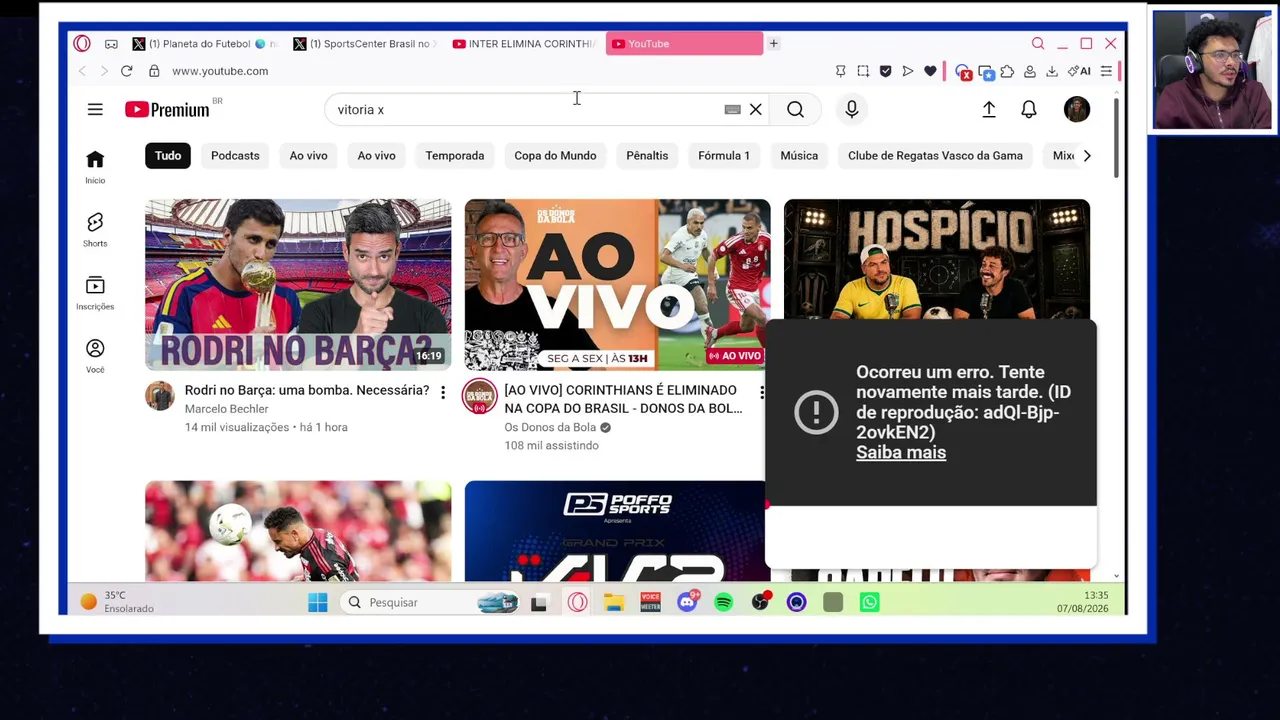This screenshot has width=1280, height=720.
Task: Open WhatsApp from the taskbar
Action: tap(870, 602)
